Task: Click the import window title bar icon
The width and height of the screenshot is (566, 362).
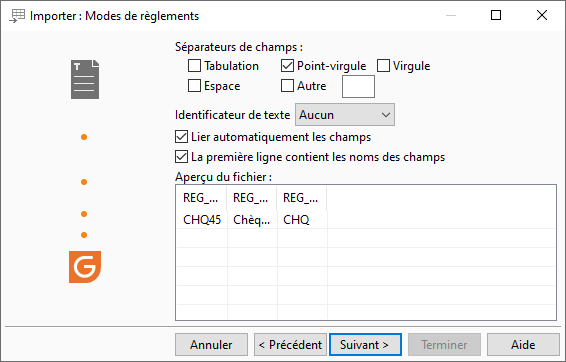Action: (17, 16)
